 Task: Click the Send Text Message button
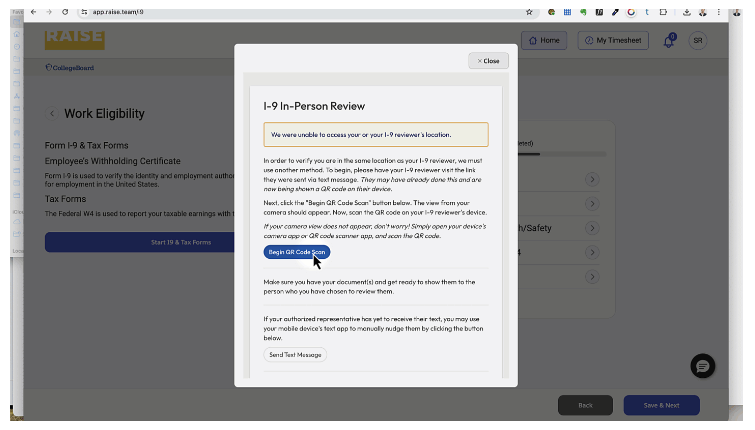tap(295, 355)
